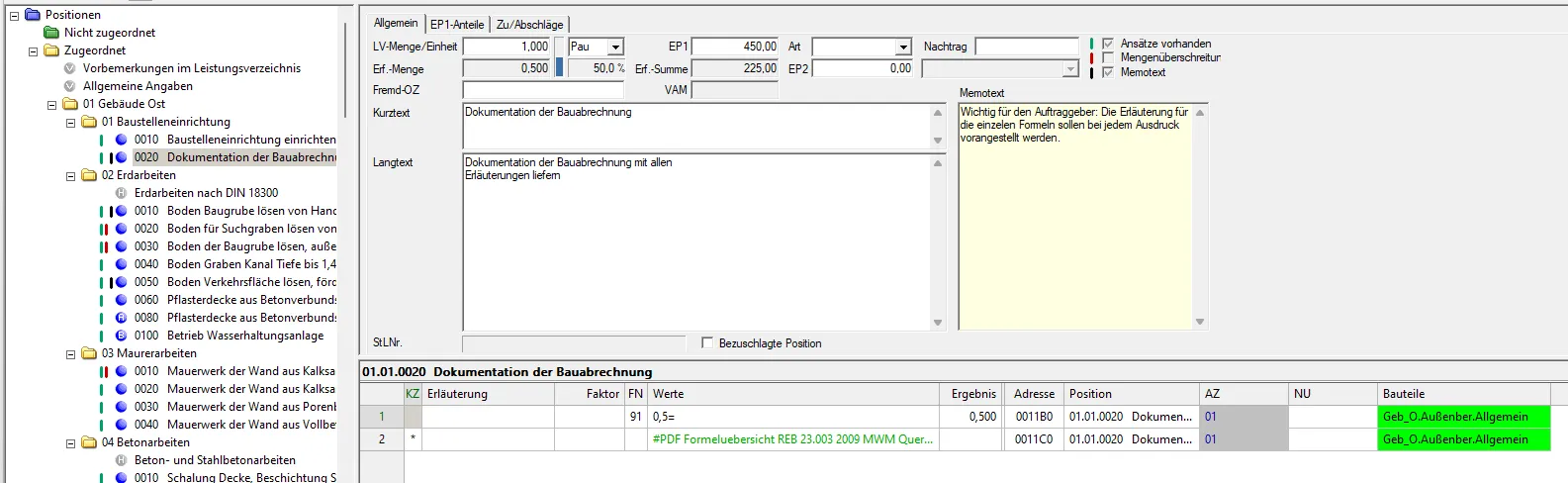The image size is (1568, 483).
Task: Click the green Nicht zugeordnet folder icon
Action: (51, 33)
